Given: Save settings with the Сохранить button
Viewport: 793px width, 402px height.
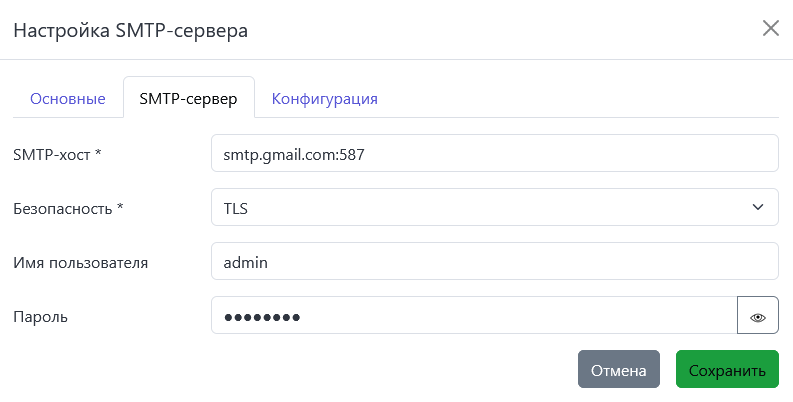Looking at the screenshot, I should click(x=727, y=369).
